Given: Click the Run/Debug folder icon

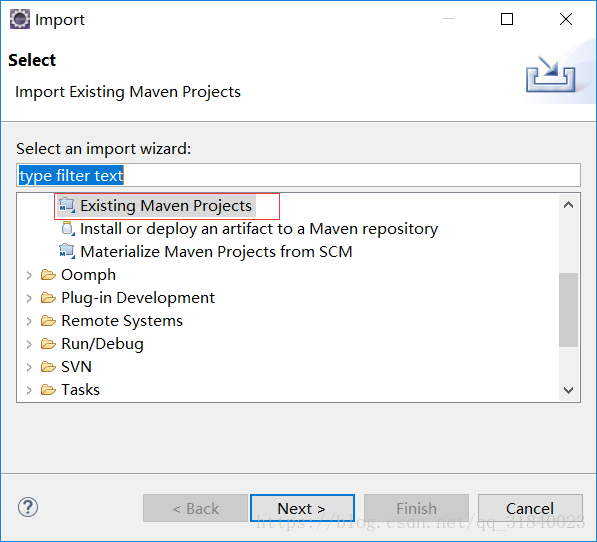Looking at the screenshot, I should tap(48, 344).
